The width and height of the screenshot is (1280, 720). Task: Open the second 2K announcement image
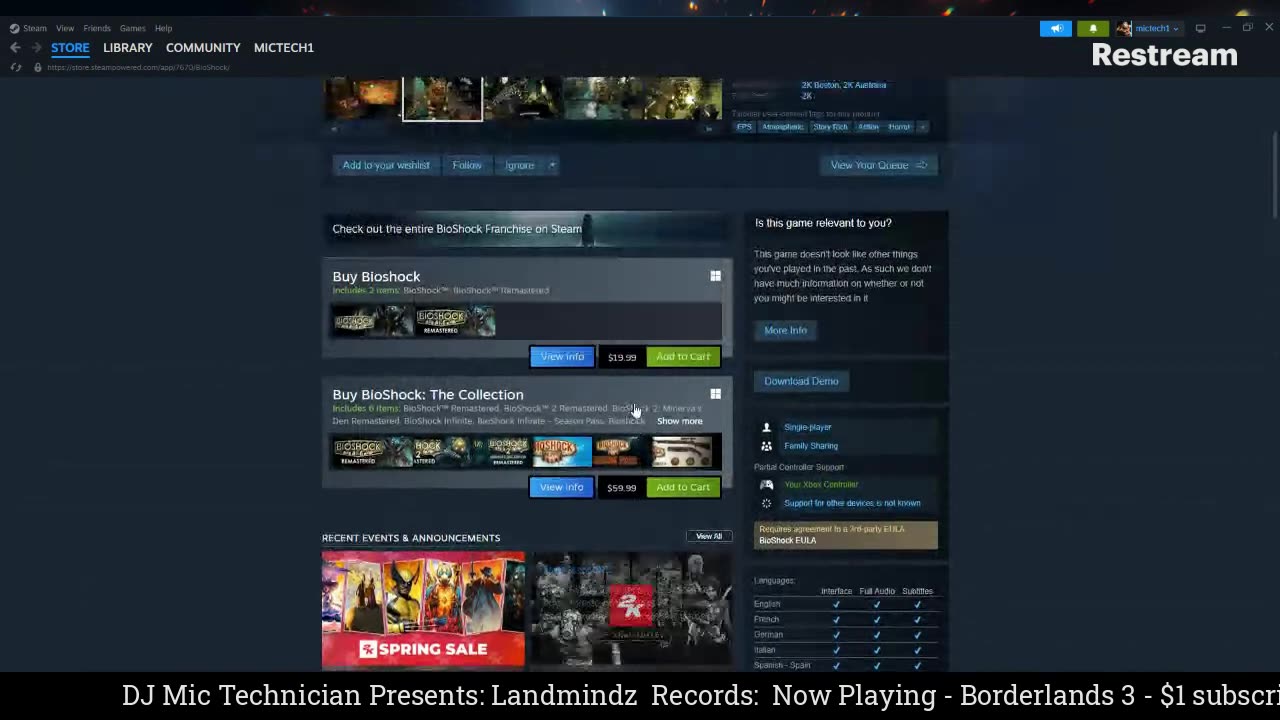[x=631, y=609]
